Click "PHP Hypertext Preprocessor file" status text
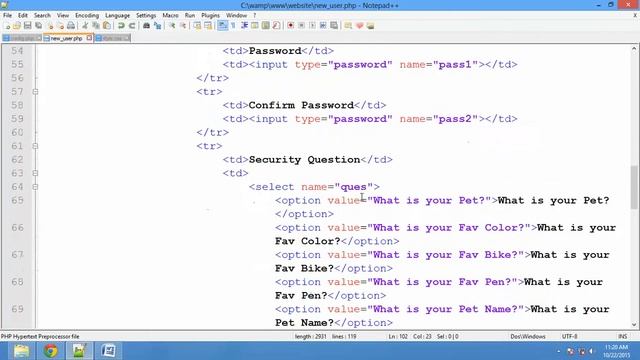The height and width of the screenshot is (360, 640). [x=40, y=337]
